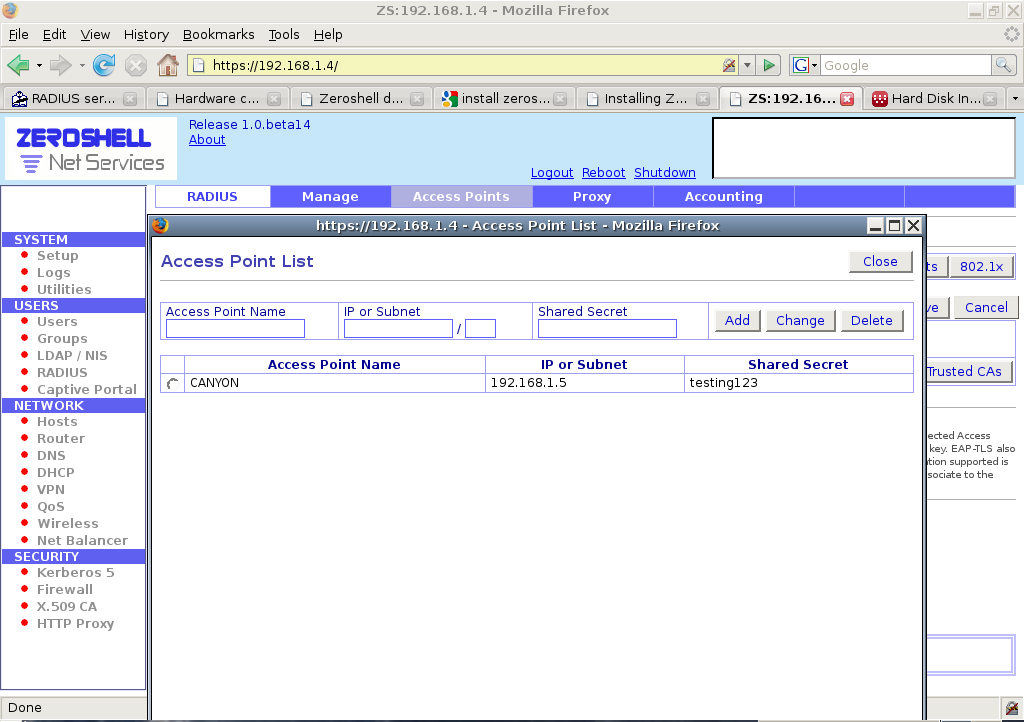Screen dimensions: 1024x722
Task: Open the search engine selector dropdown
Action: click(805, 65)
